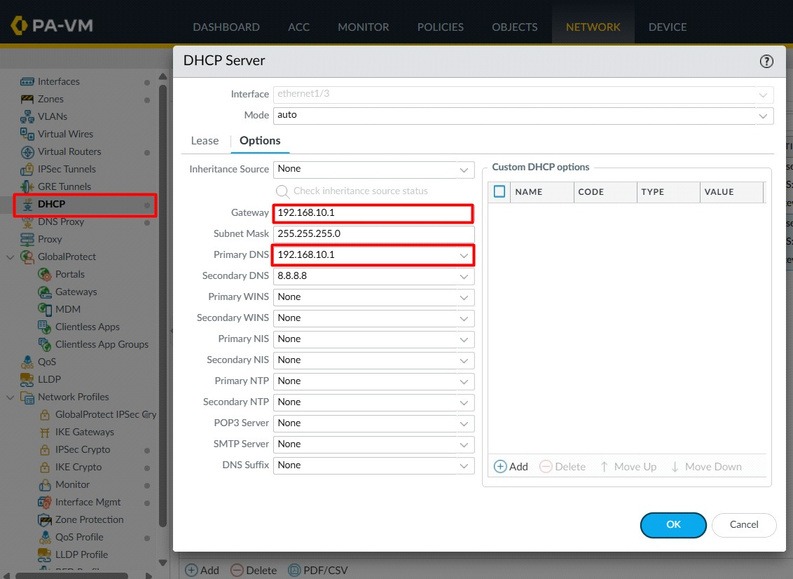Click the Virtual Routers icon
Screen dimensions: 793x579
tap(27, 152)
